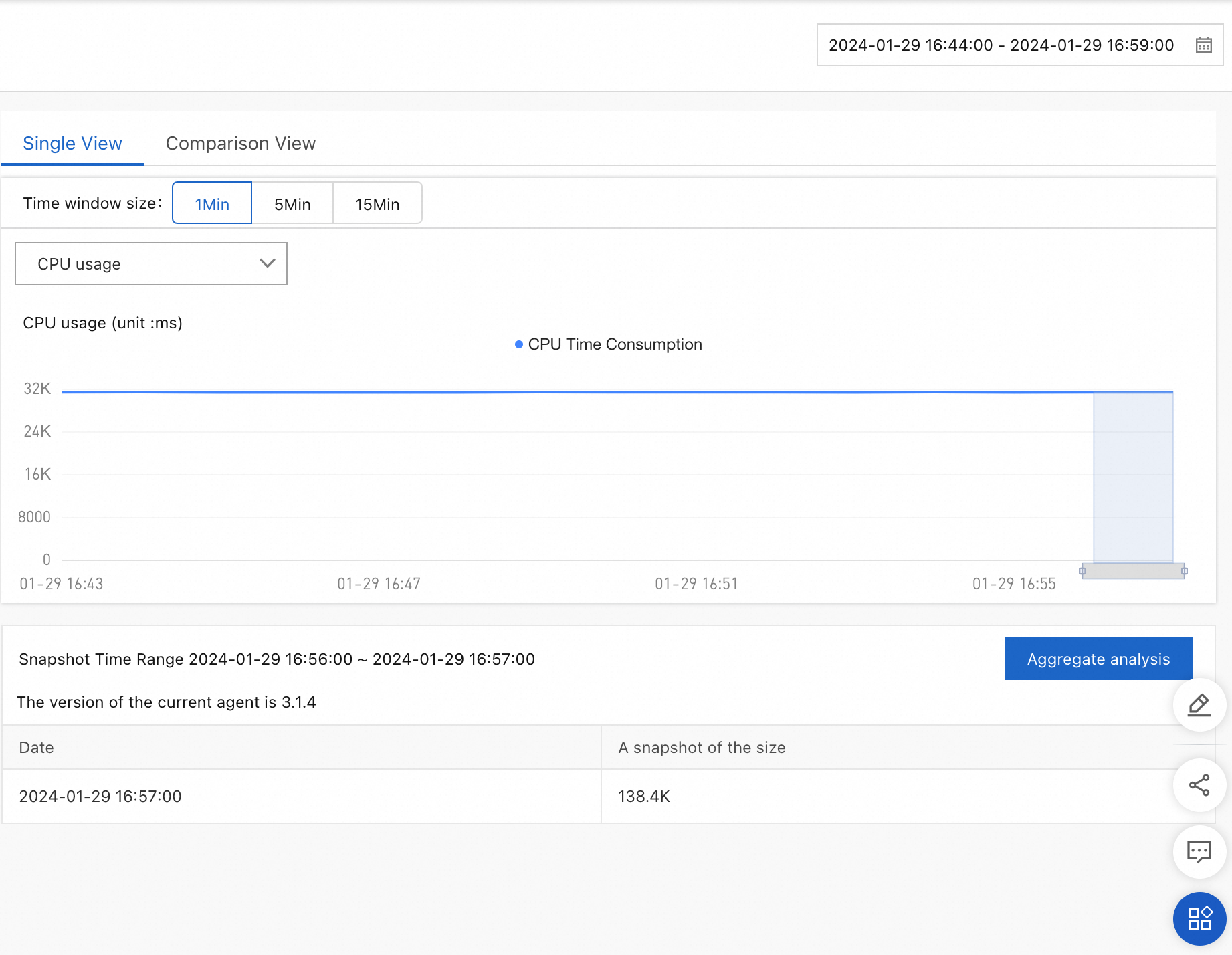Click the left handle of the chart range slider
The width and height of the screenshot is (1232, 955).
pos(1082,571)
